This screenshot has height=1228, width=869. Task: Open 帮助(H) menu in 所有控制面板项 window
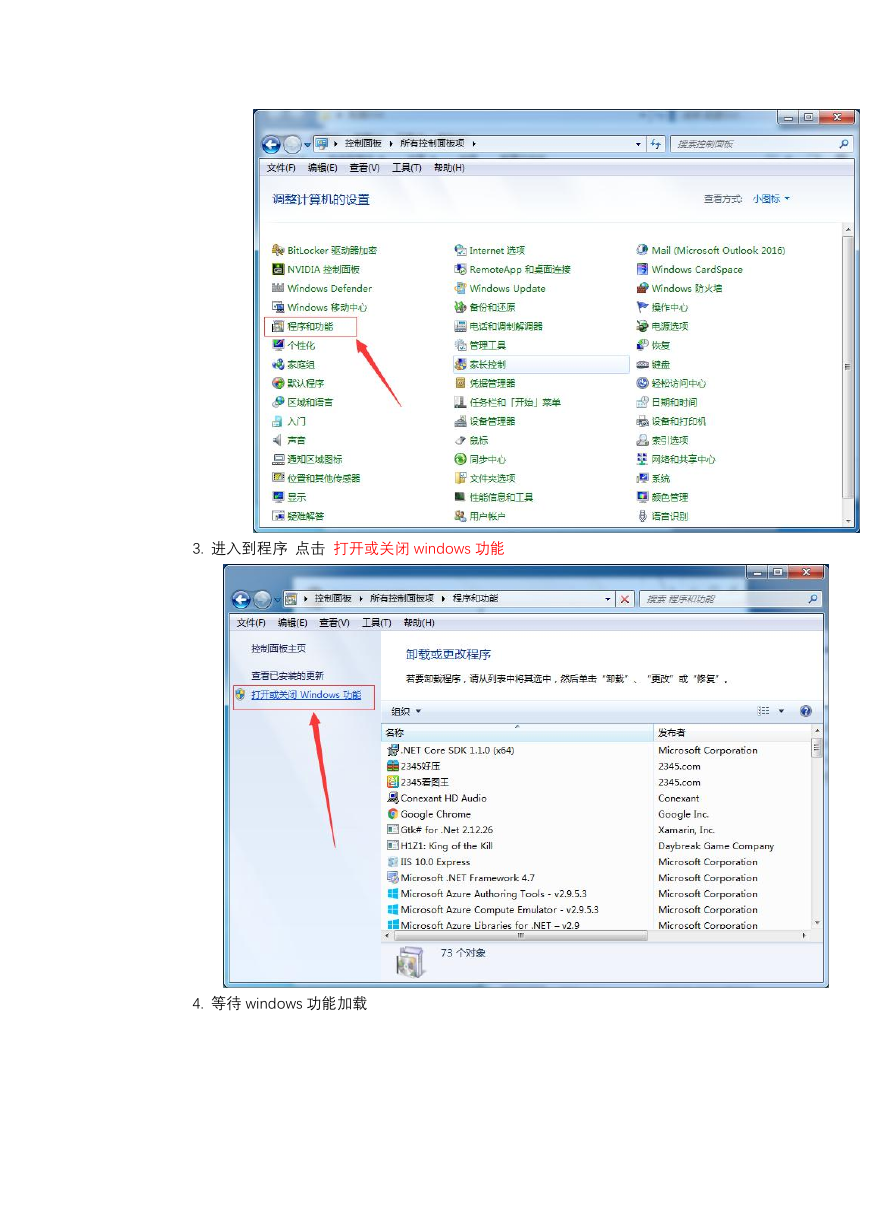coord(449,168)
